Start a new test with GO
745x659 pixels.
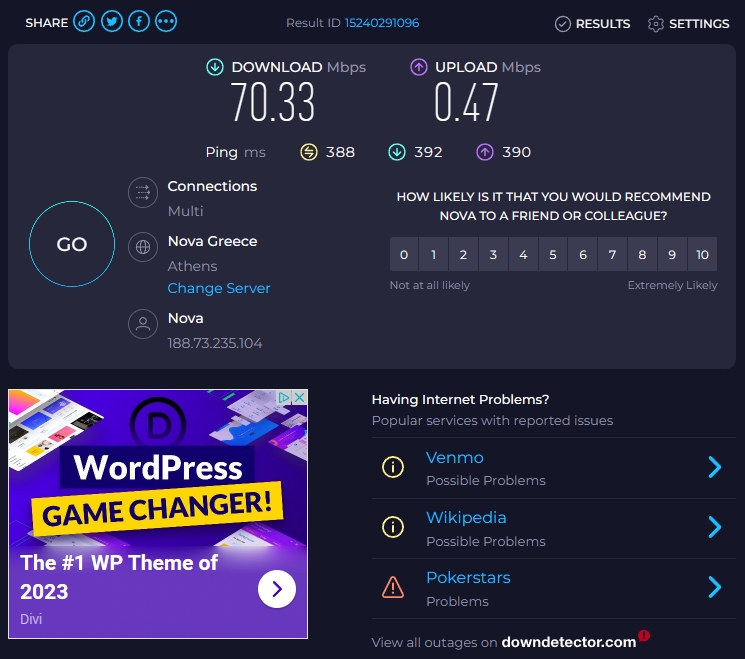tap(72, 244)
